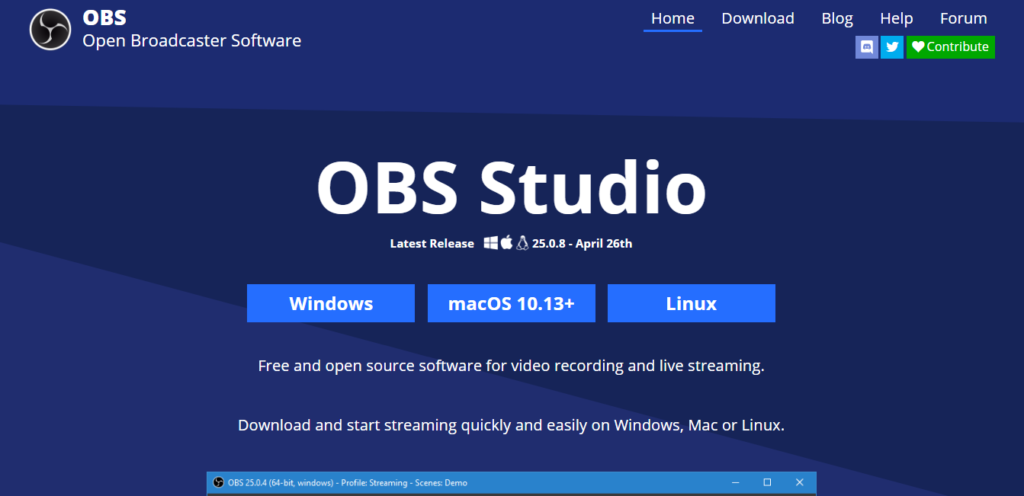Download OBS for macOS 10.13+

(511, 303)
